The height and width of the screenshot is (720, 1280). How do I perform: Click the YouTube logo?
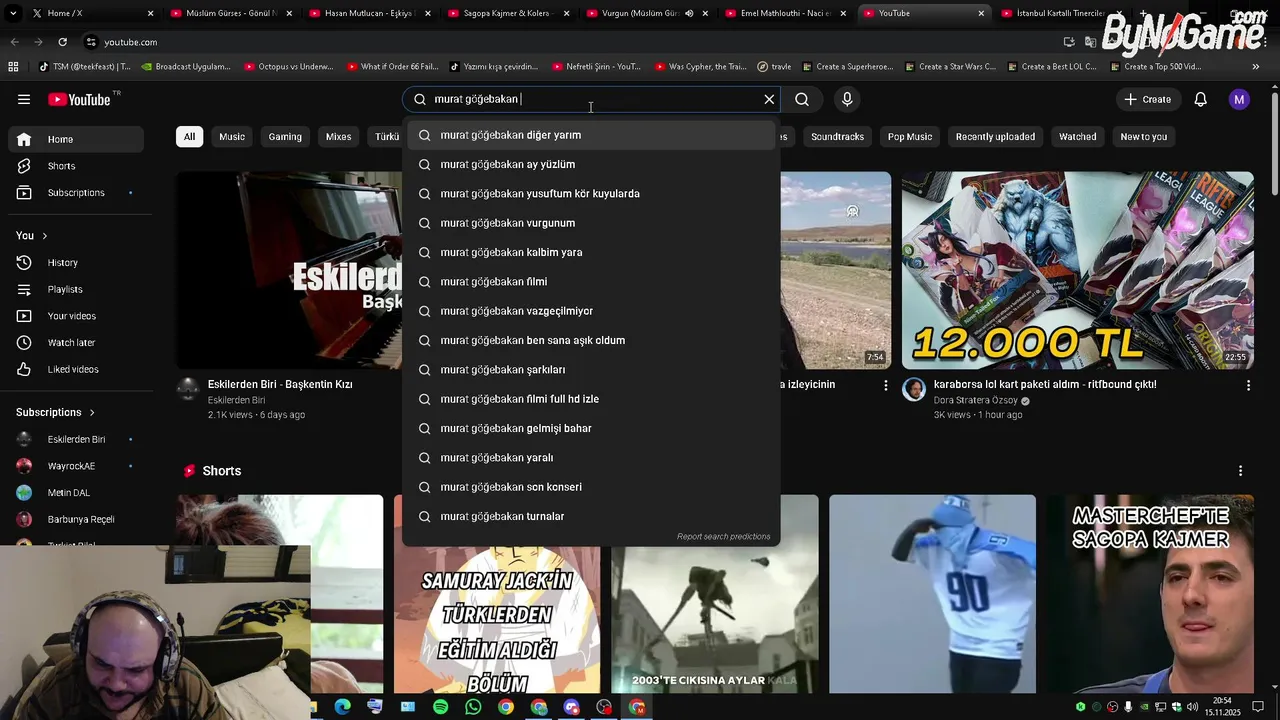point(79,99)
